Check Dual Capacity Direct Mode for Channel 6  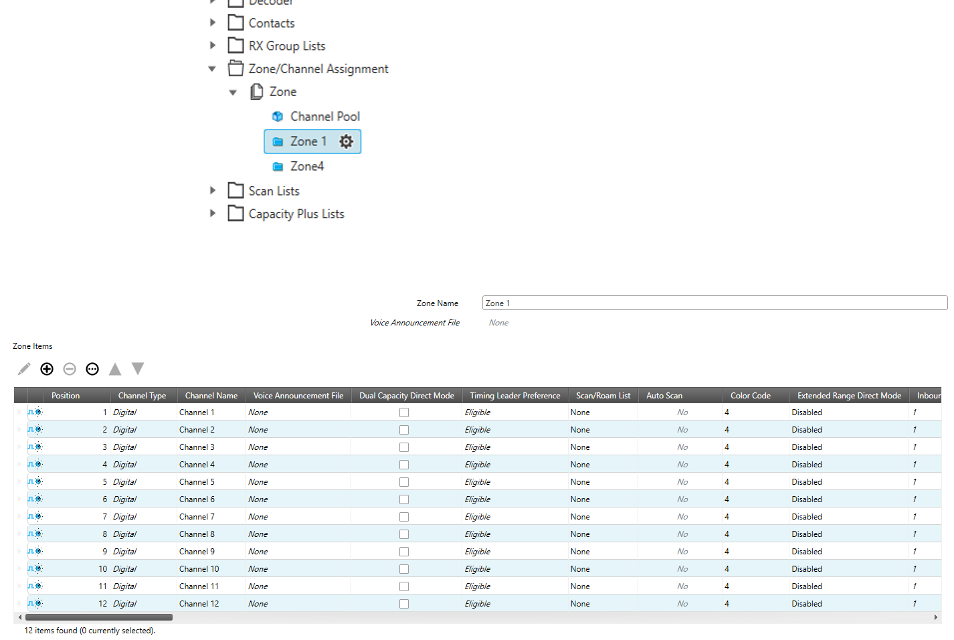[404, 499]
